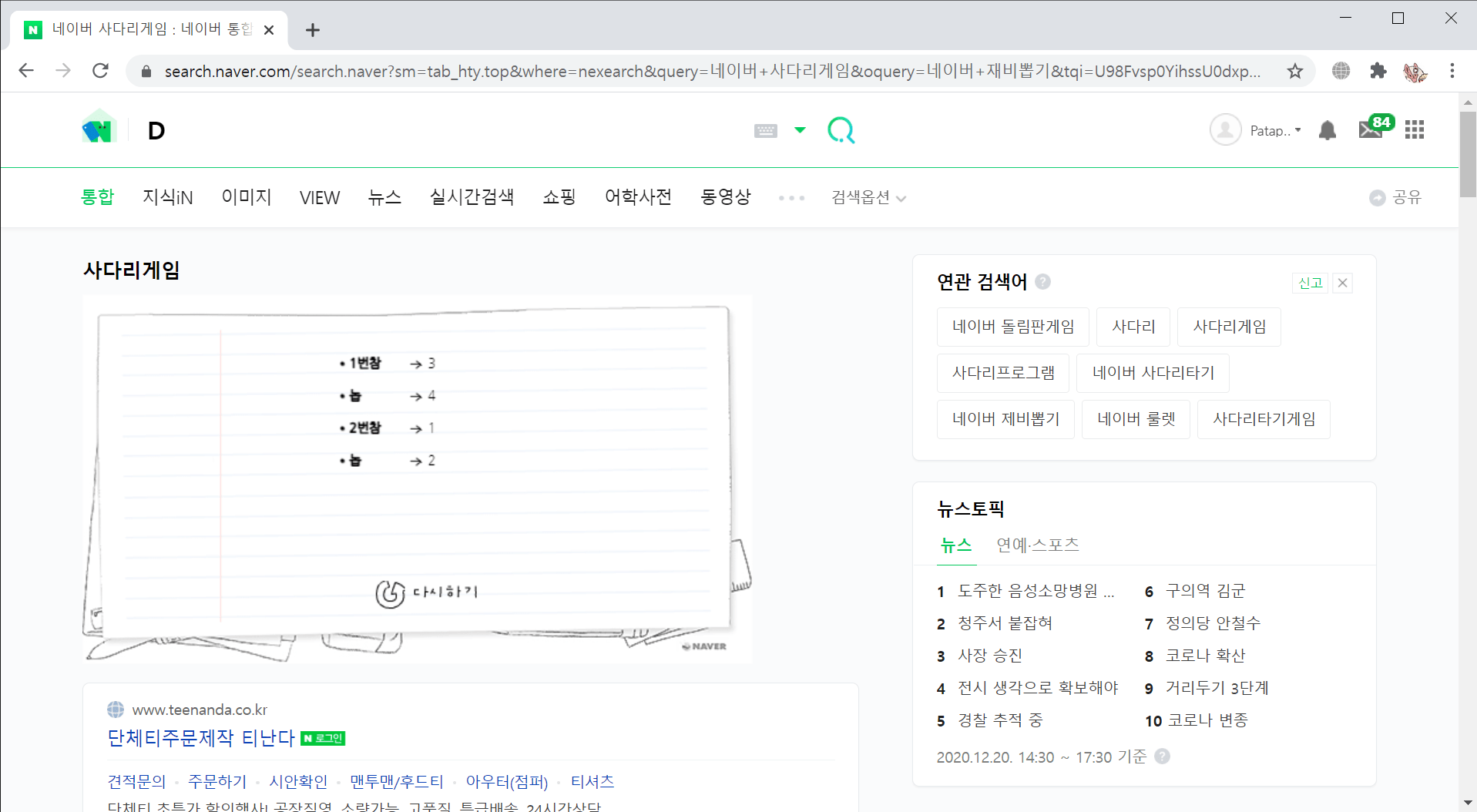Open the 동영상 tab
Screen dimensions: 1477x812
(726, 197)
